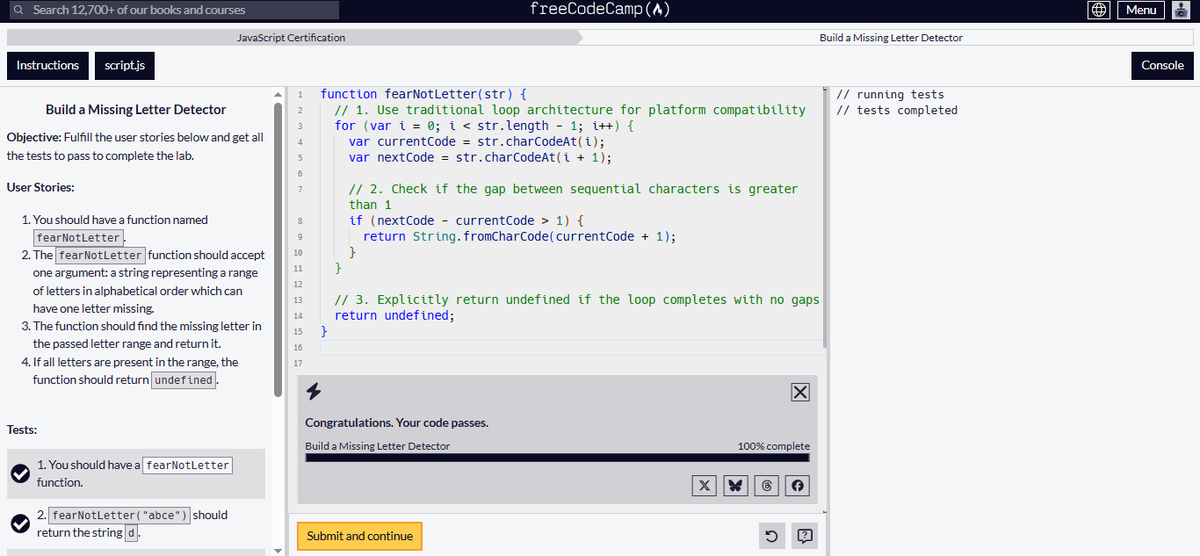Click the 'User Stories:' heading
This screenshot has width=1200, height=556.
(40, 187)
